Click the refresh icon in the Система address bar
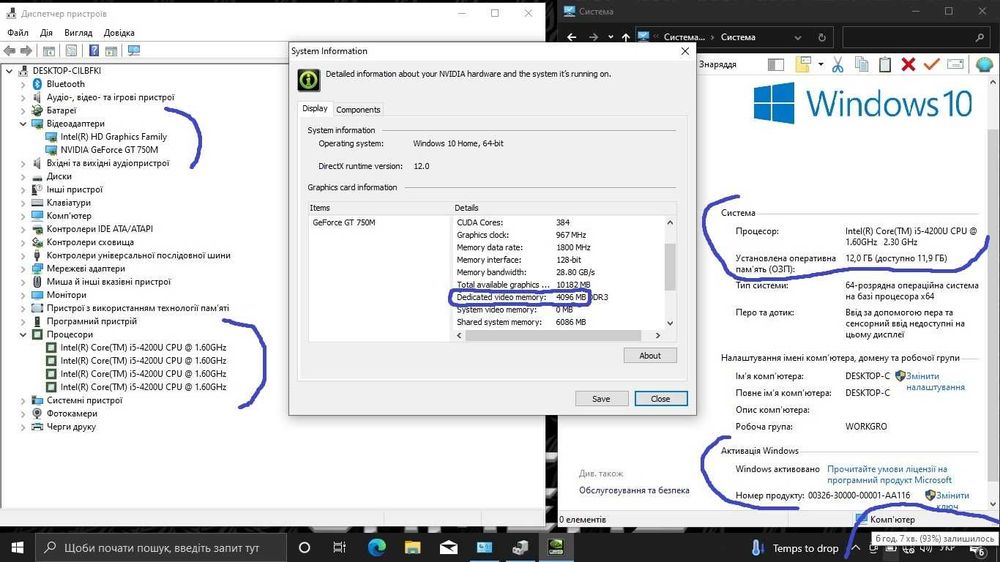Image resolution: width=1000 pixels, height=562 pixels. tap(821, 37)
